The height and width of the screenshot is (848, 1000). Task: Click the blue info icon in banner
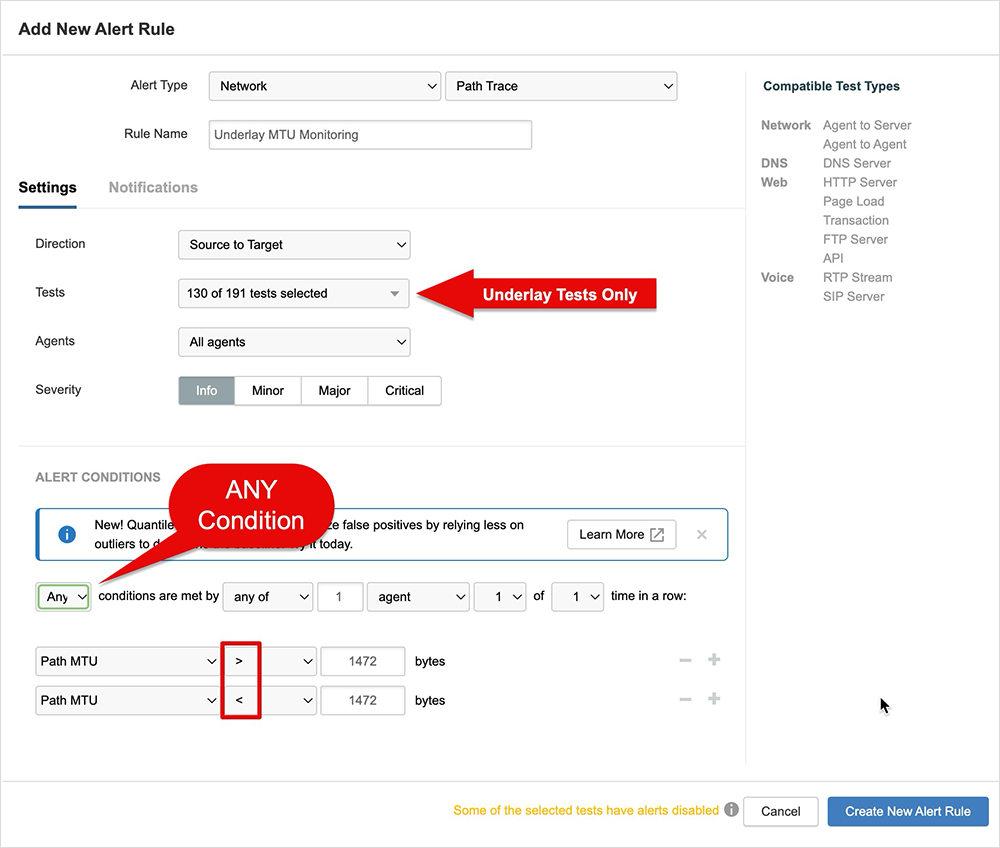pos(67,535)
